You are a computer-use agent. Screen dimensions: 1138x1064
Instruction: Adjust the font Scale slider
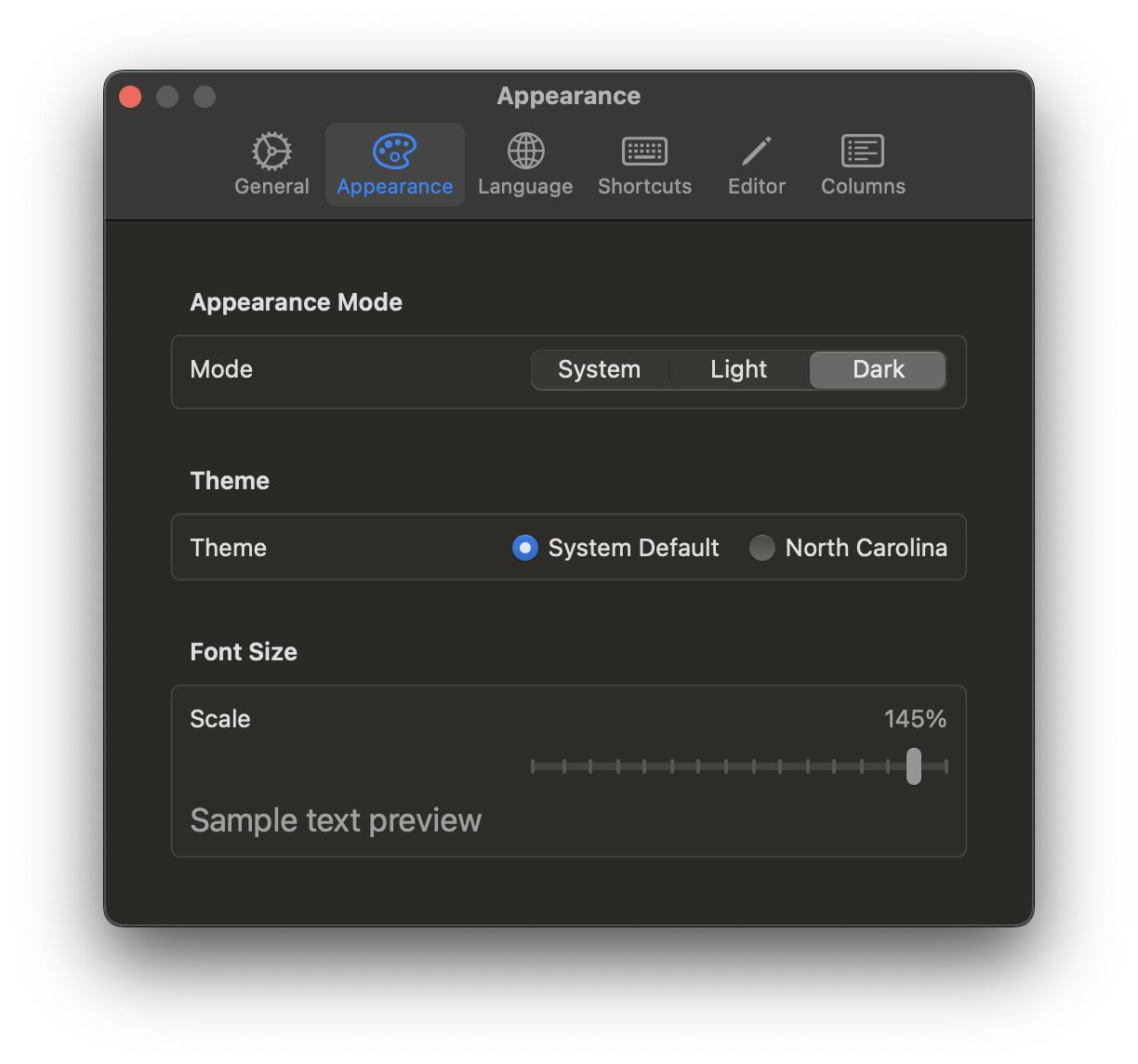[x=914, y=765]
